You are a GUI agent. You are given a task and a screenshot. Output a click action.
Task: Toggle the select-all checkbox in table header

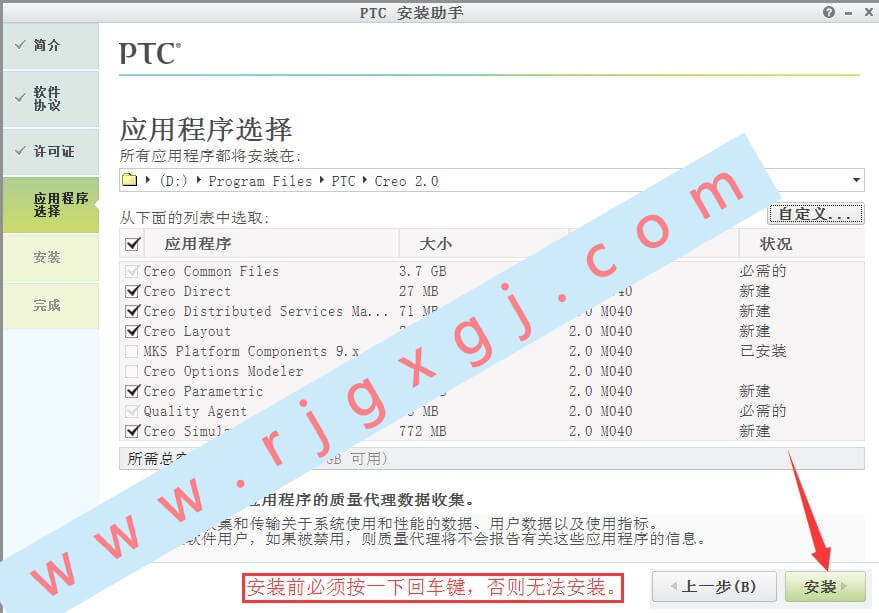coord(133,244)
